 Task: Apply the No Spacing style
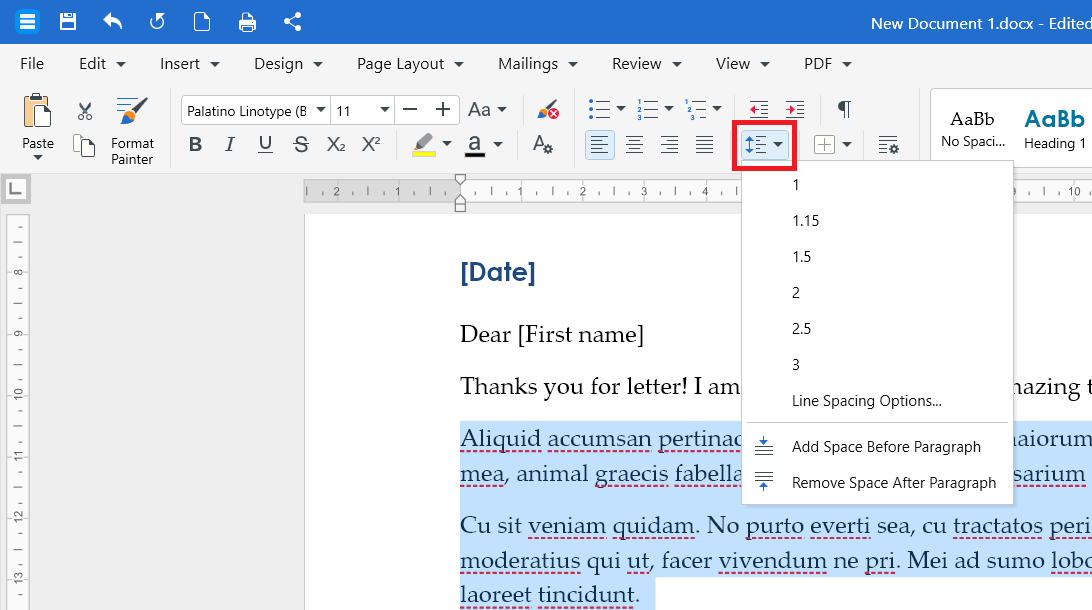coord(973,129)
